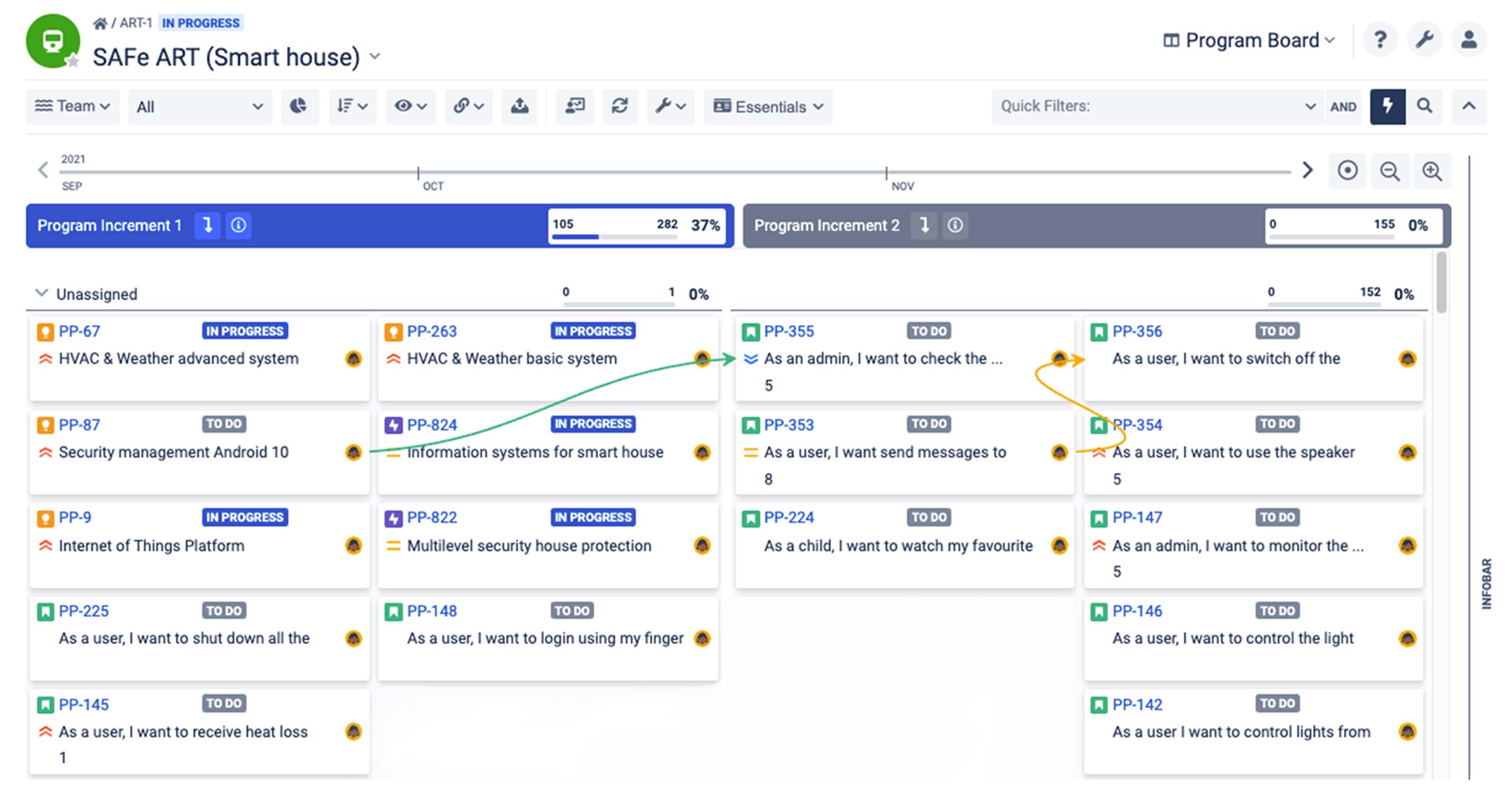Click the green SAFe ART project avatar

coord(53,41)
